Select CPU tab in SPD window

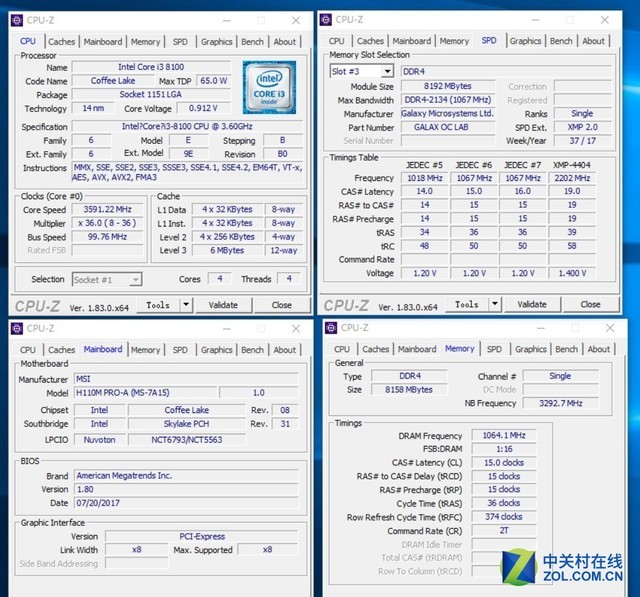[337, 41]
